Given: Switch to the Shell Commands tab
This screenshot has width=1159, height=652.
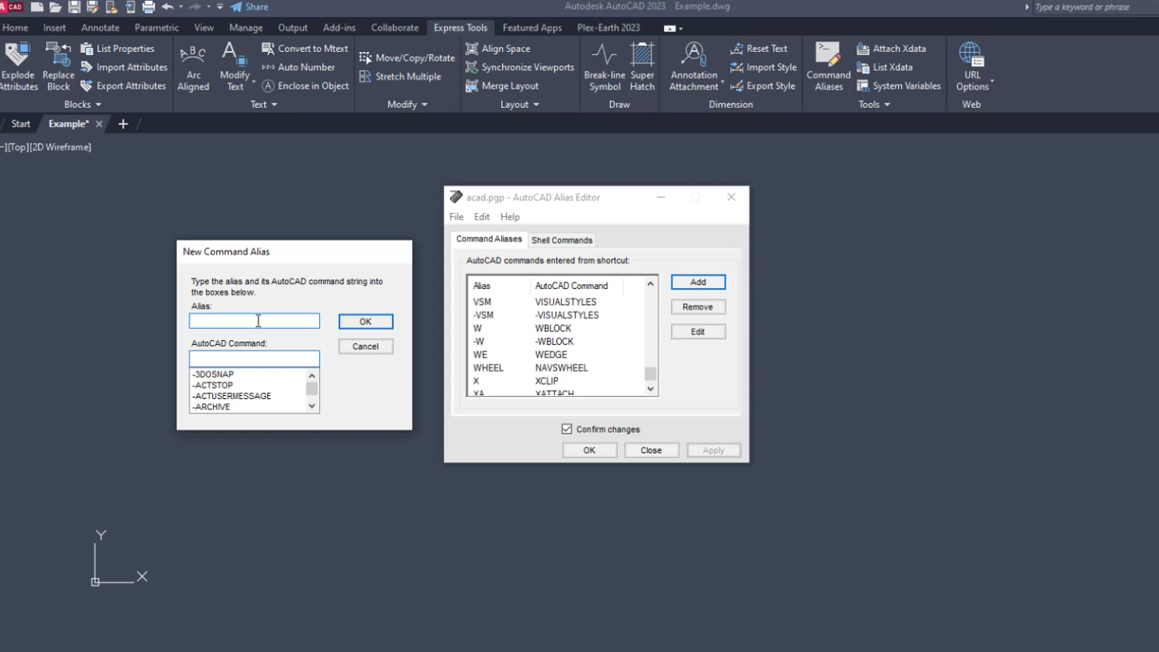Looking at the screenshot, I should coord(561,240).
